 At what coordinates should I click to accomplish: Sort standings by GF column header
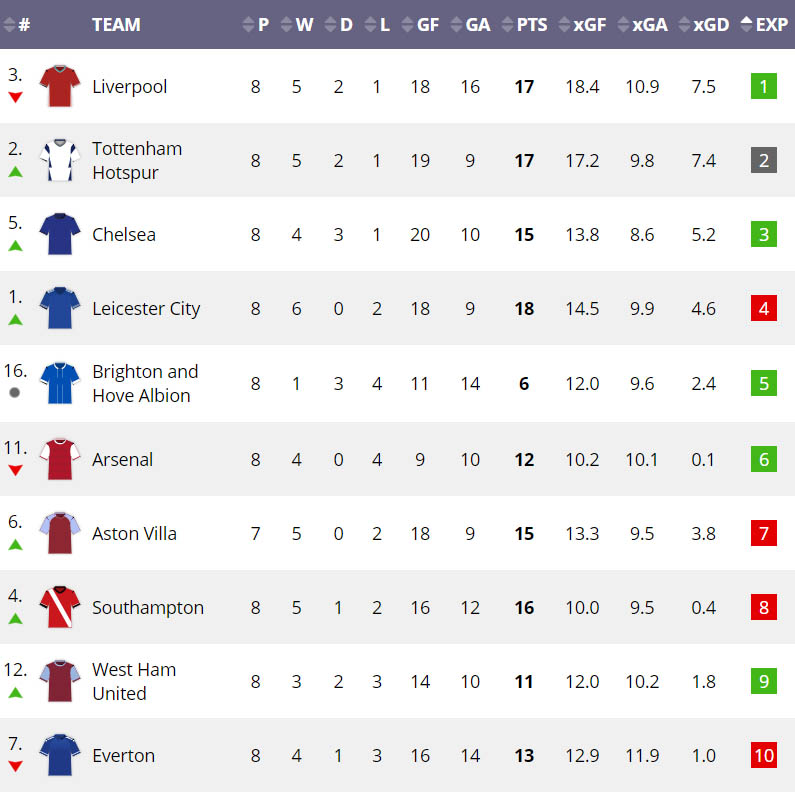(421, 25)
